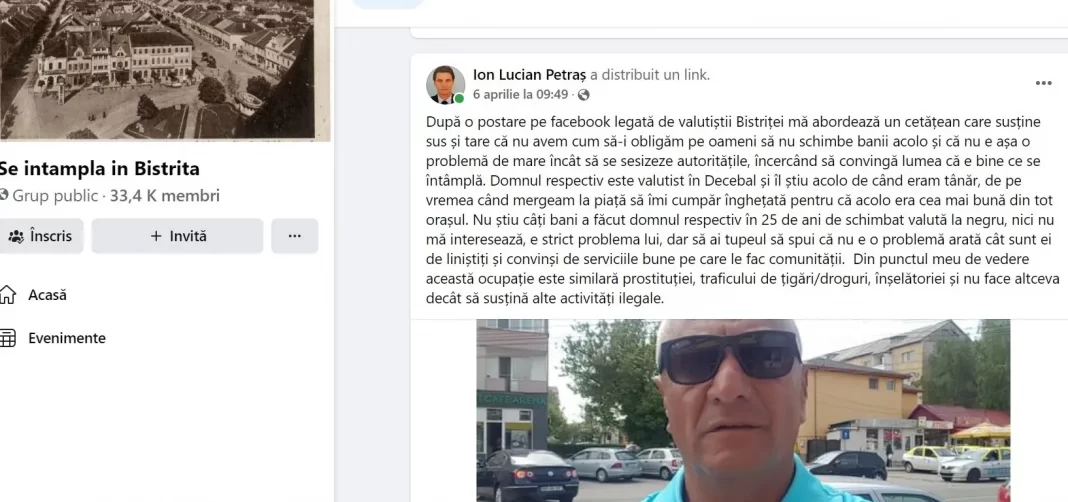Click the Invită button
The height and width of the screenshot is (502, 1068).
tap(177, 236)
